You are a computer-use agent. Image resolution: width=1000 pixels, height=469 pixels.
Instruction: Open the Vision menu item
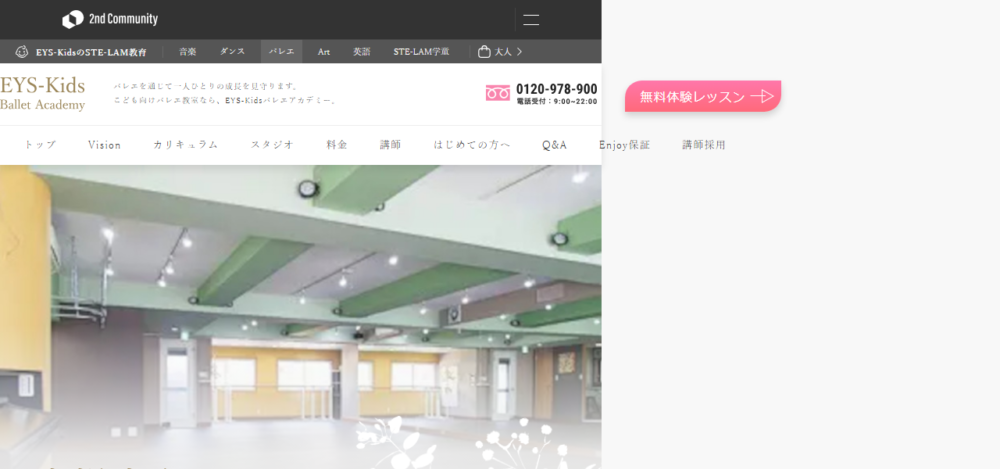tap(105, 145)
